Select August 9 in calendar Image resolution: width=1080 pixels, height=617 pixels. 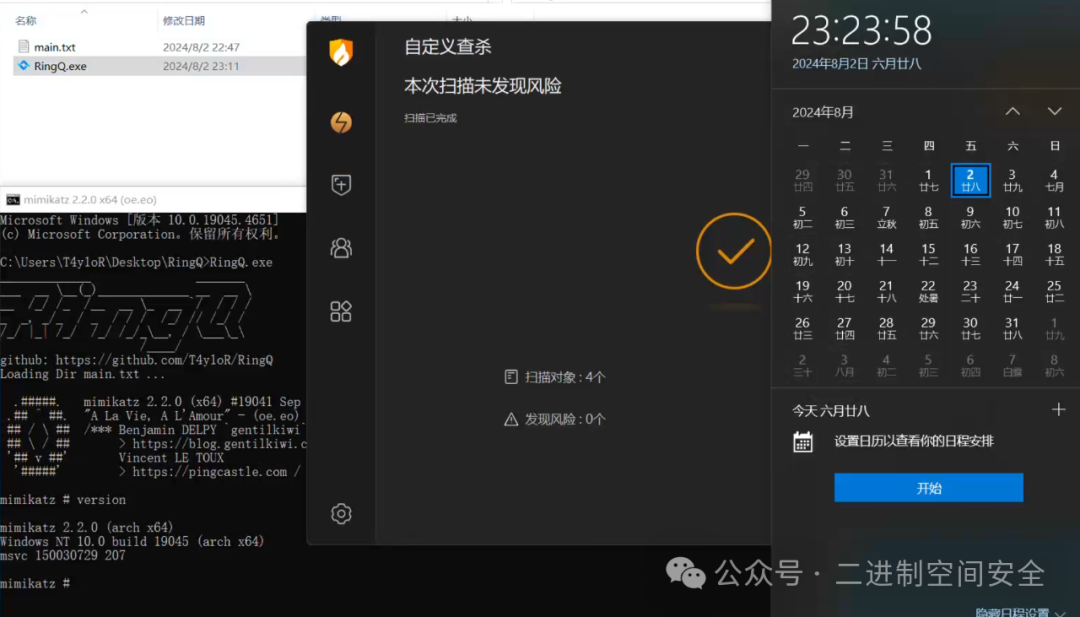click(x=970, y=217)
